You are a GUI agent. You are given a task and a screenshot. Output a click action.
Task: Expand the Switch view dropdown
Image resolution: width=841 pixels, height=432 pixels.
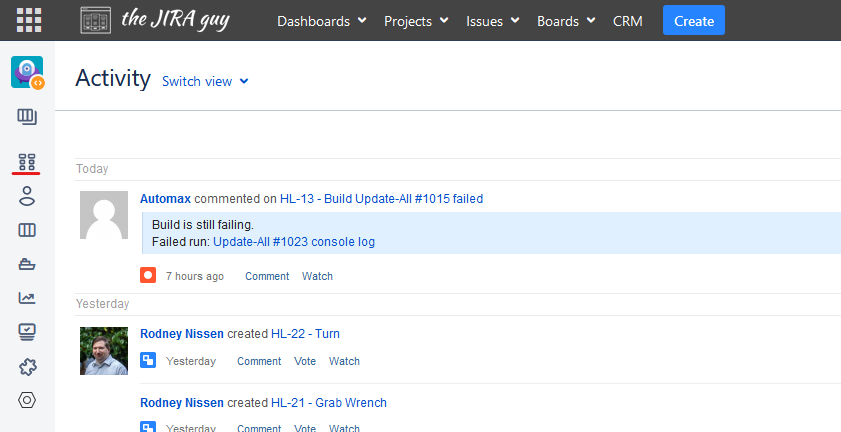tap(205, 81)
